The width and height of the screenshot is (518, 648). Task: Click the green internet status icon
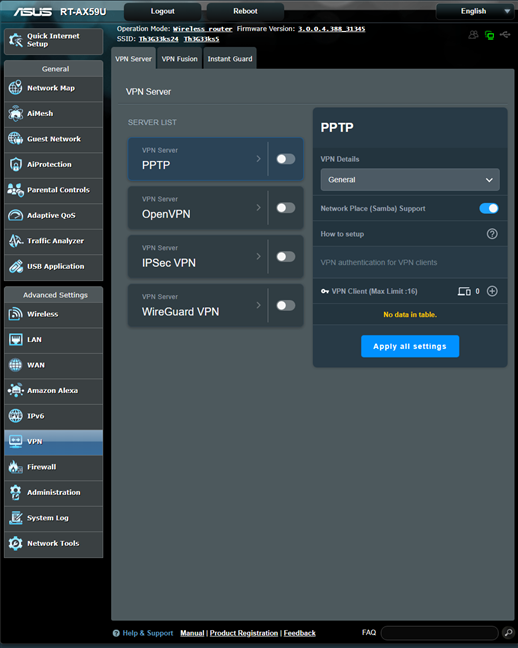point(489,36)
